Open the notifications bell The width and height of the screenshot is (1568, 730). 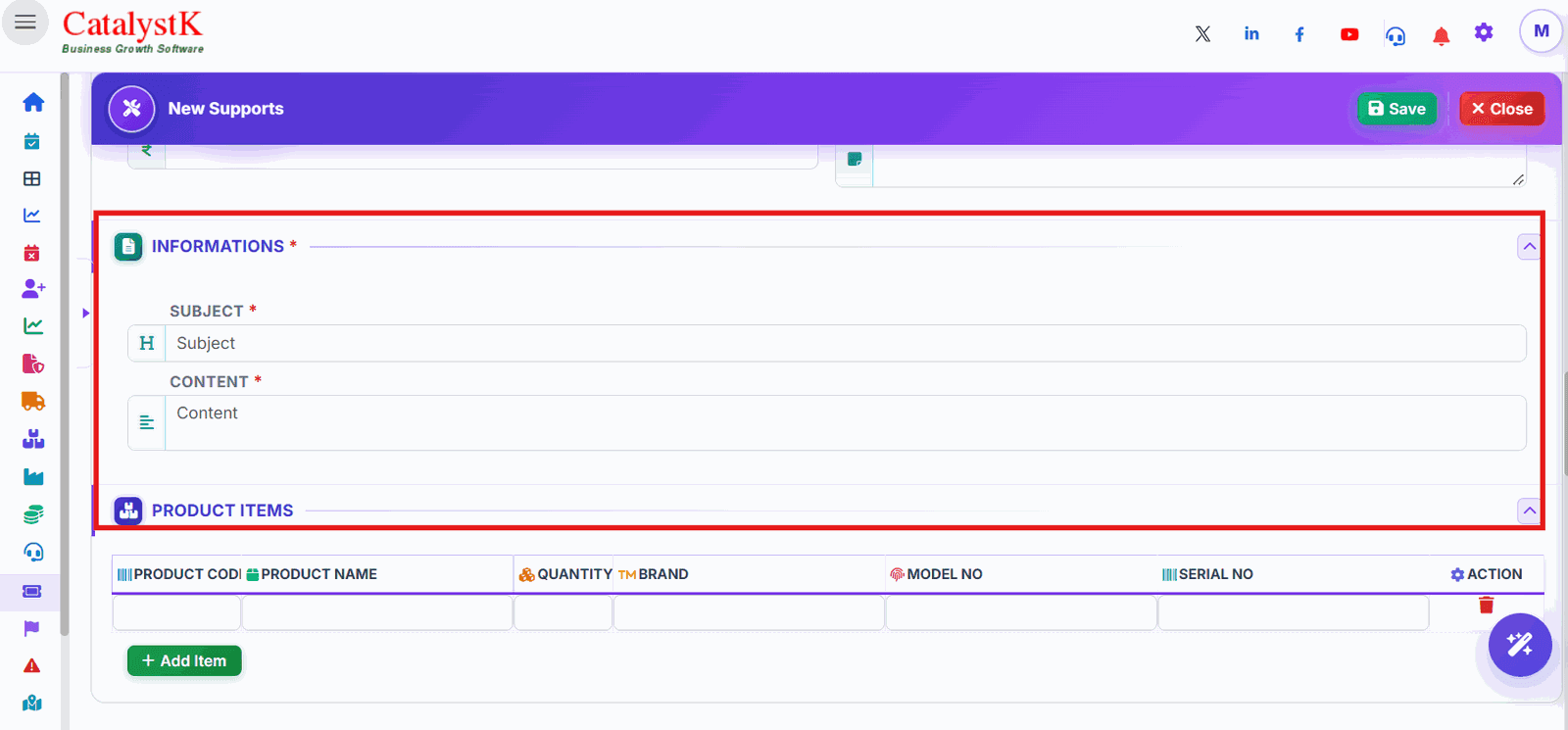[1441, 36]
